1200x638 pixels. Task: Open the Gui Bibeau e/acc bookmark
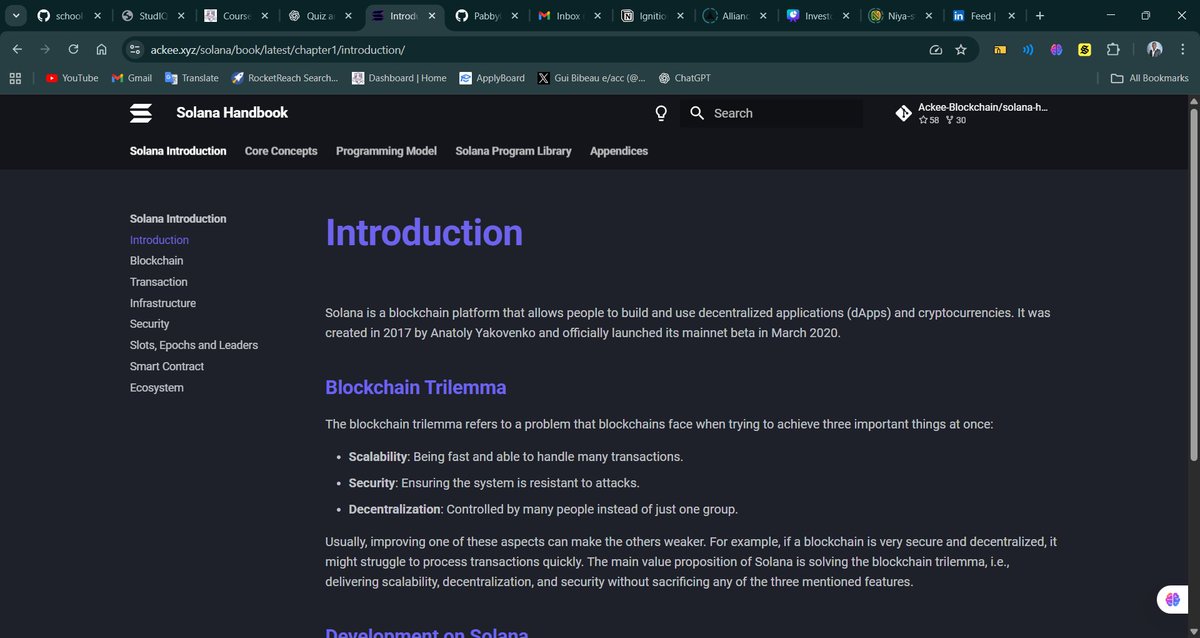pos(591,78)
